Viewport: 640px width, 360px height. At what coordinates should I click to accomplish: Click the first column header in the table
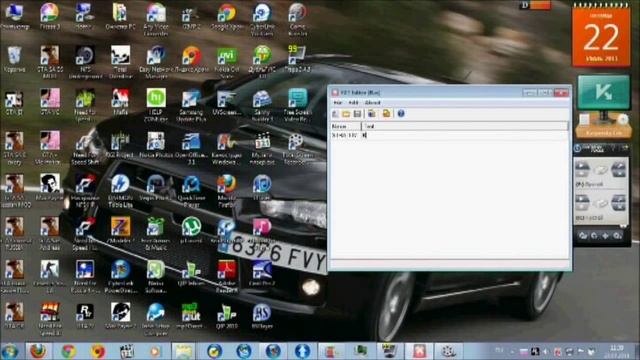pyautogui.click(x=345, y=126)
